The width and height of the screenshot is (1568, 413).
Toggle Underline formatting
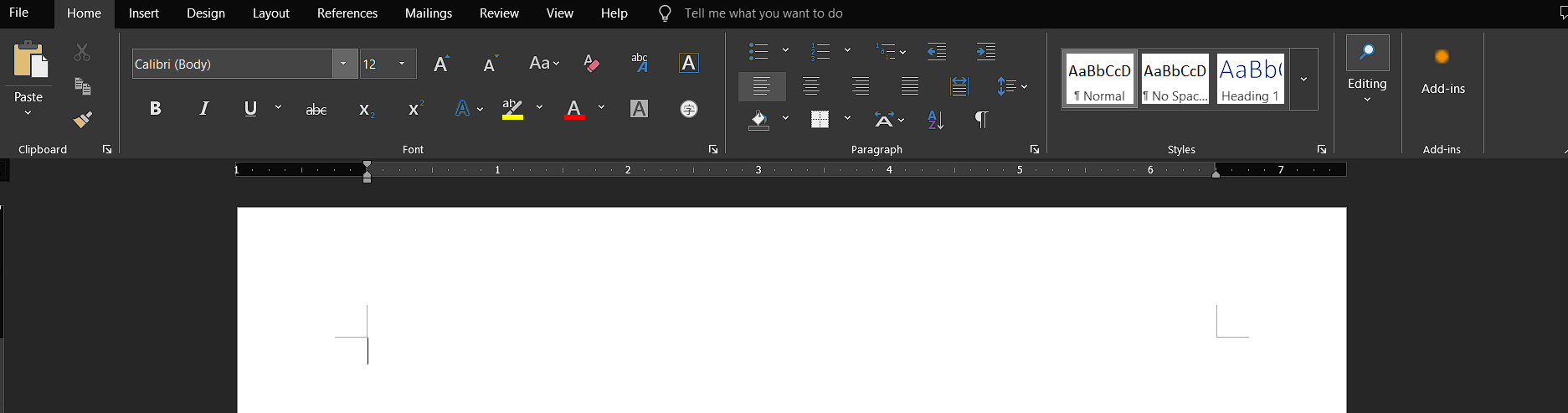tap(250, 109)
